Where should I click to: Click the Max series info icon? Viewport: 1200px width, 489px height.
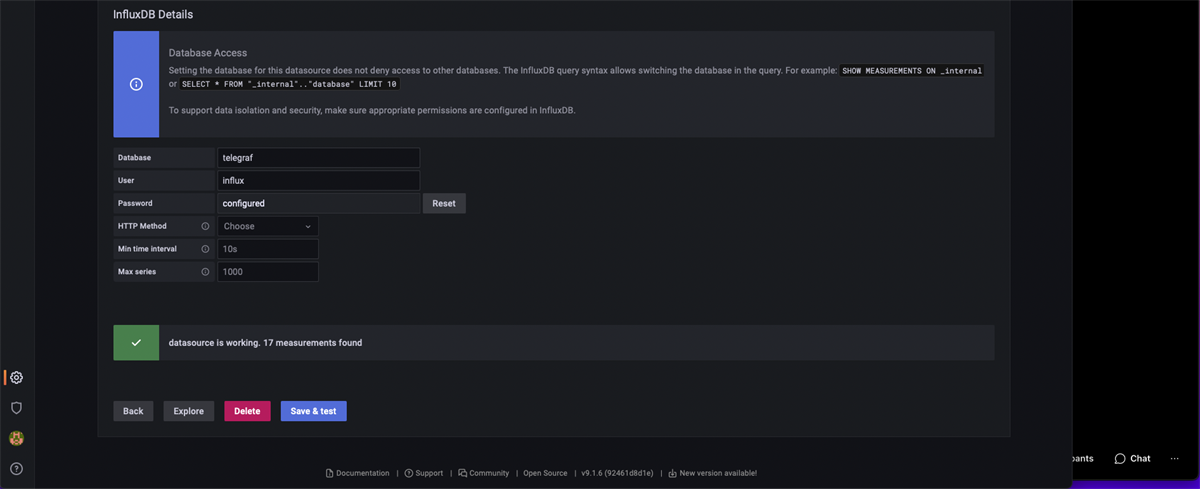click(205, 272)
